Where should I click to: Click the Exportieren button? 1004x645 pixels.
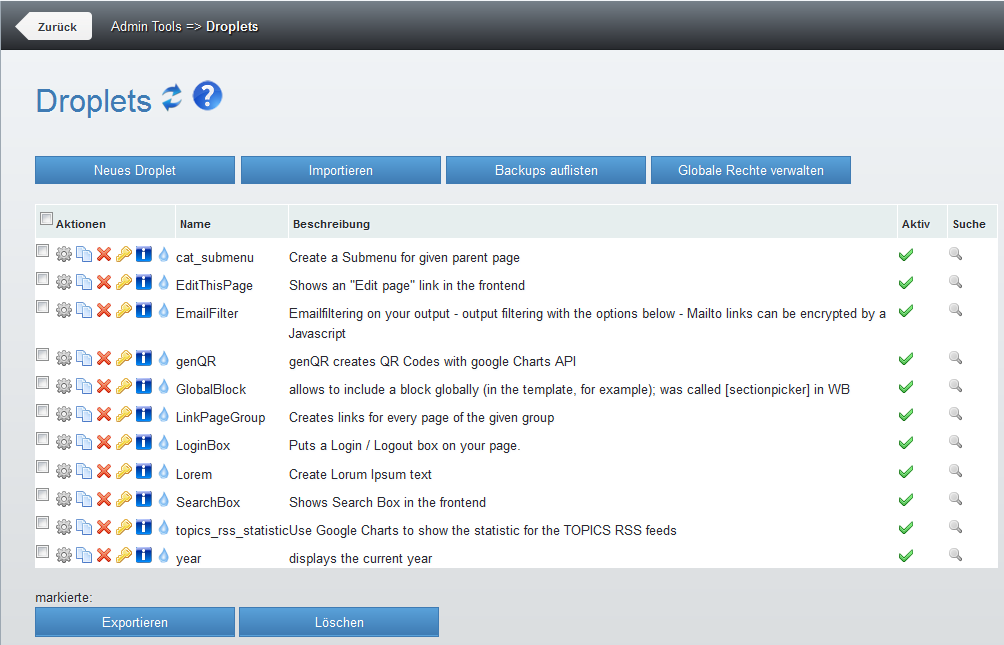tap(135, 622)
